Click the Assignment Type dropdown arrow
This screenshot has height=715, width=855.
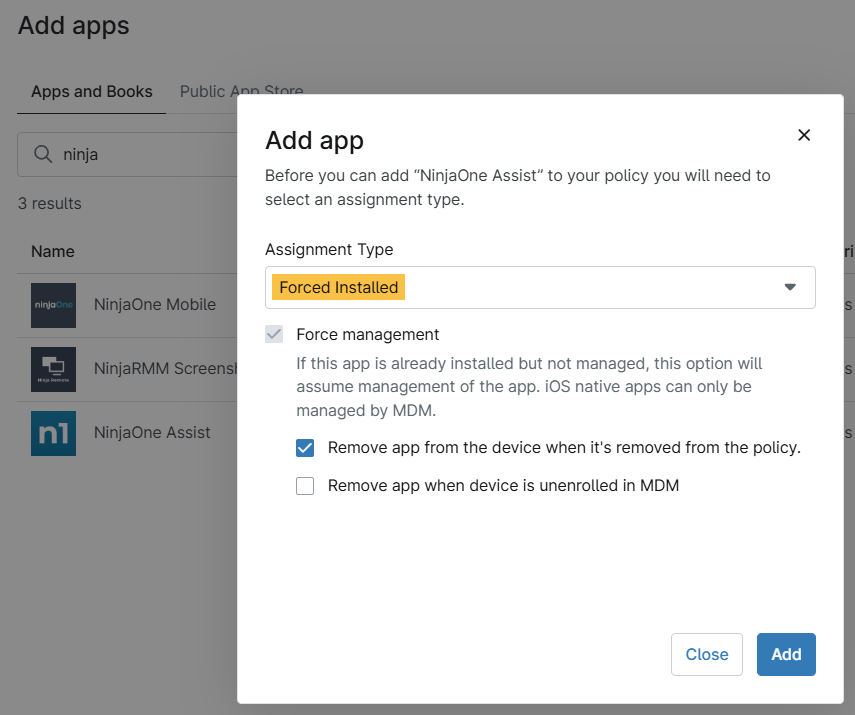[790, 287]
